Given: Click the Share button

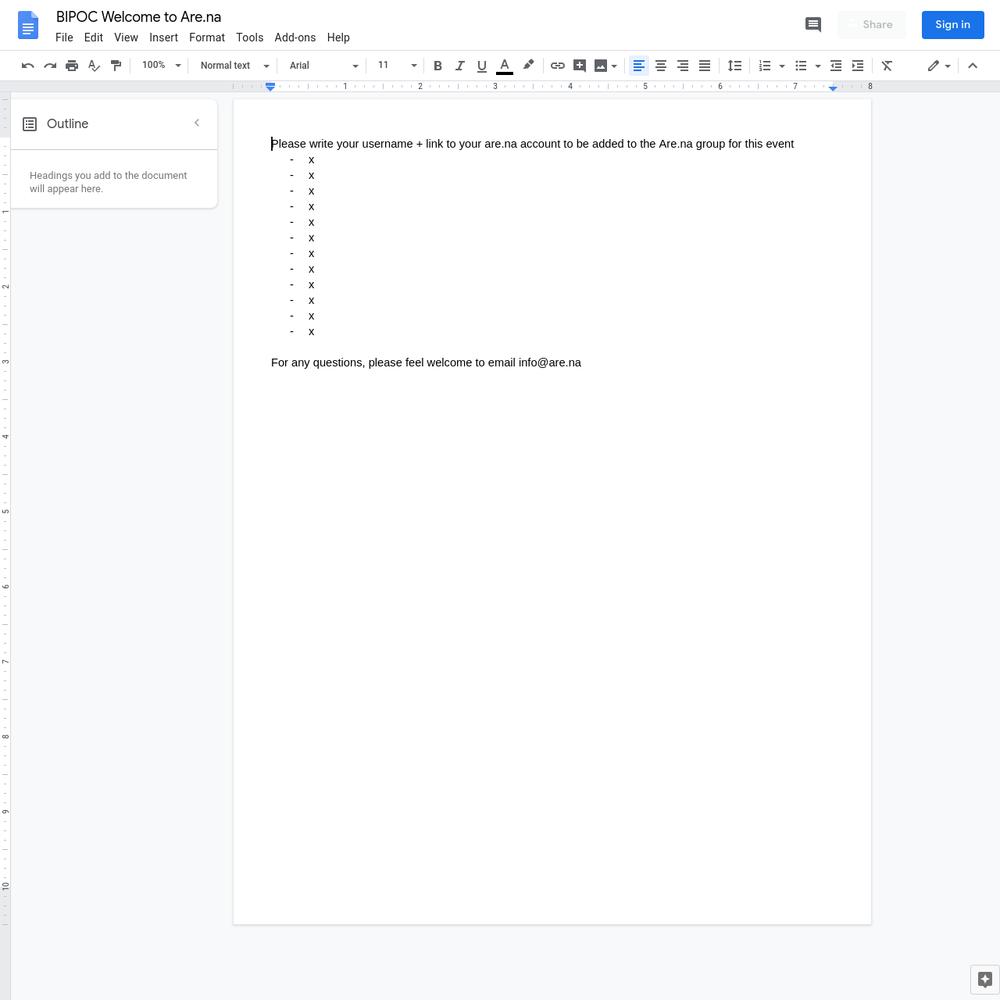Looking at the screenshot, I should coord(871,25).
